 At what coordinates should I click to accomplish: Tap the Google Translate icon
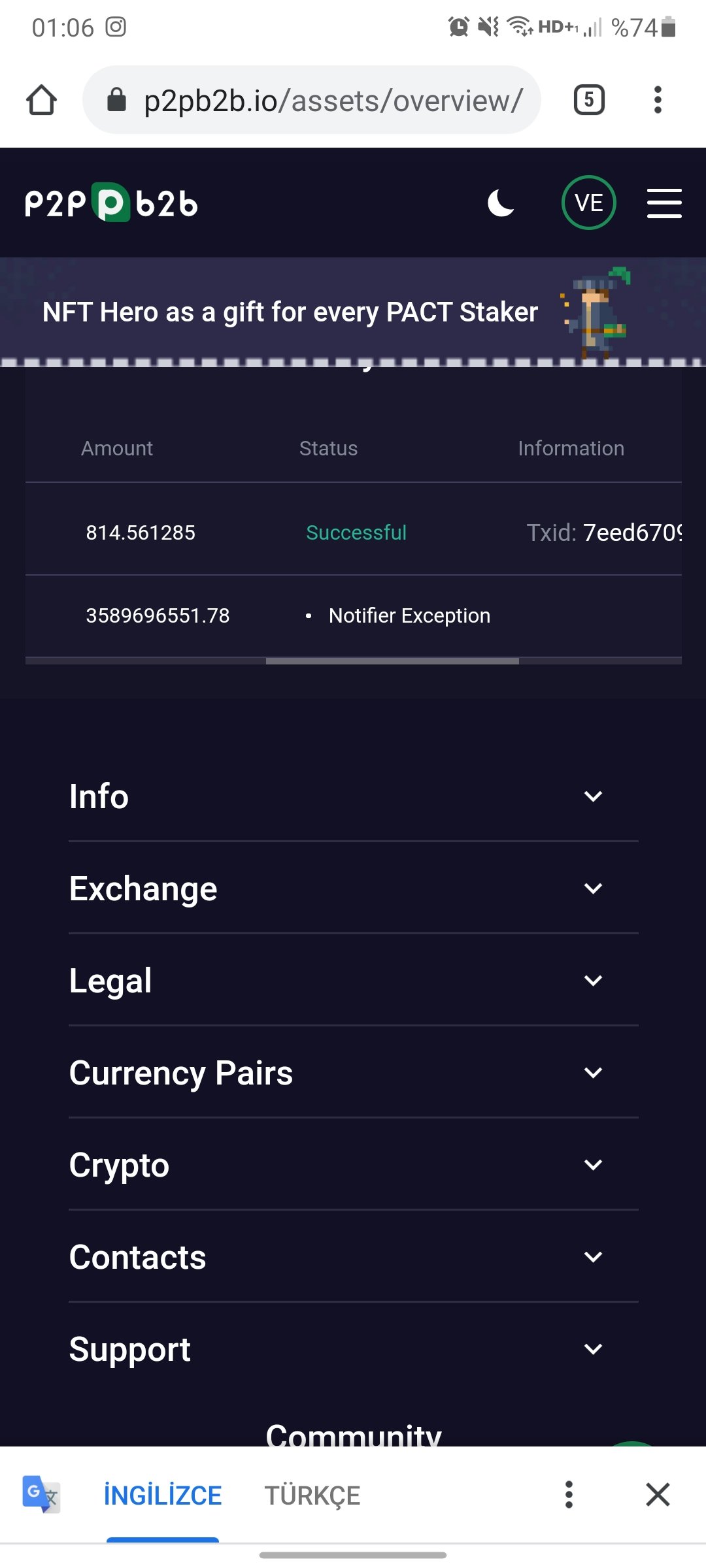coord(41,1494)
